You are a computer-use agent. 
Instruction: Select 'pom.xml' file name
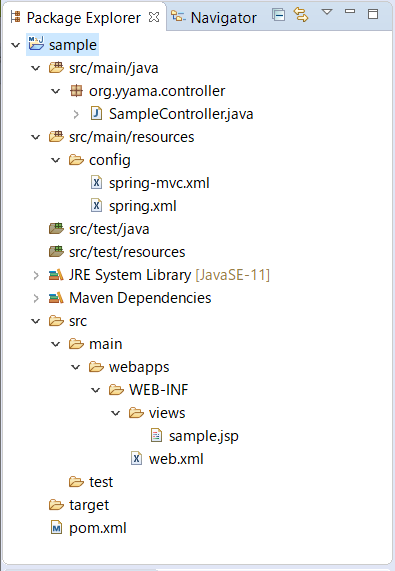point(98,528)
